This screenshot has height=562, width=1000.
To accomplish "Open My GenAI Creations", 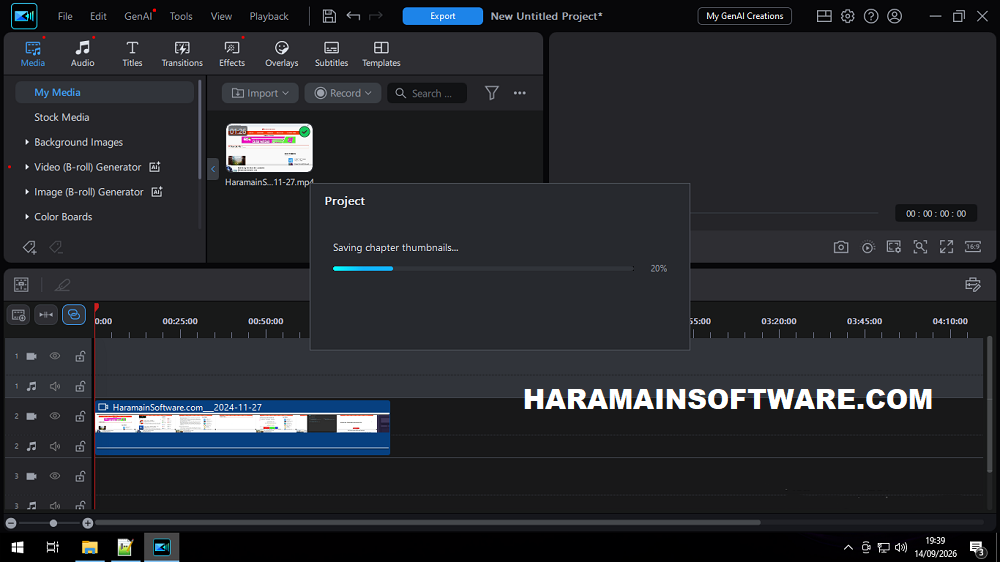I will [744, 16].
